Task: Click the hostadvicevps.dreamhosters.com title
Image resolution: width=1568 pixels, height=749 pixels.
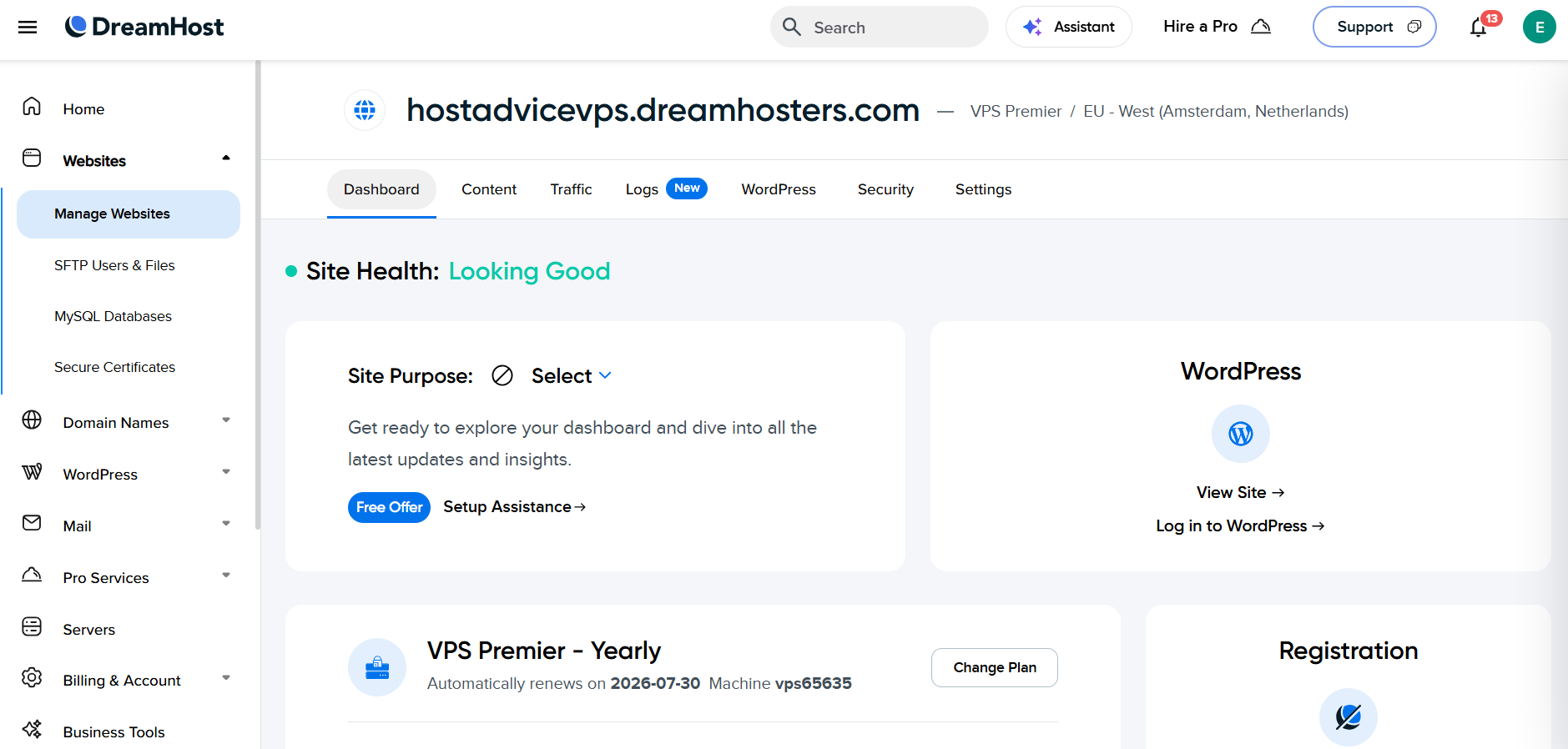Action: pos(663,110)
